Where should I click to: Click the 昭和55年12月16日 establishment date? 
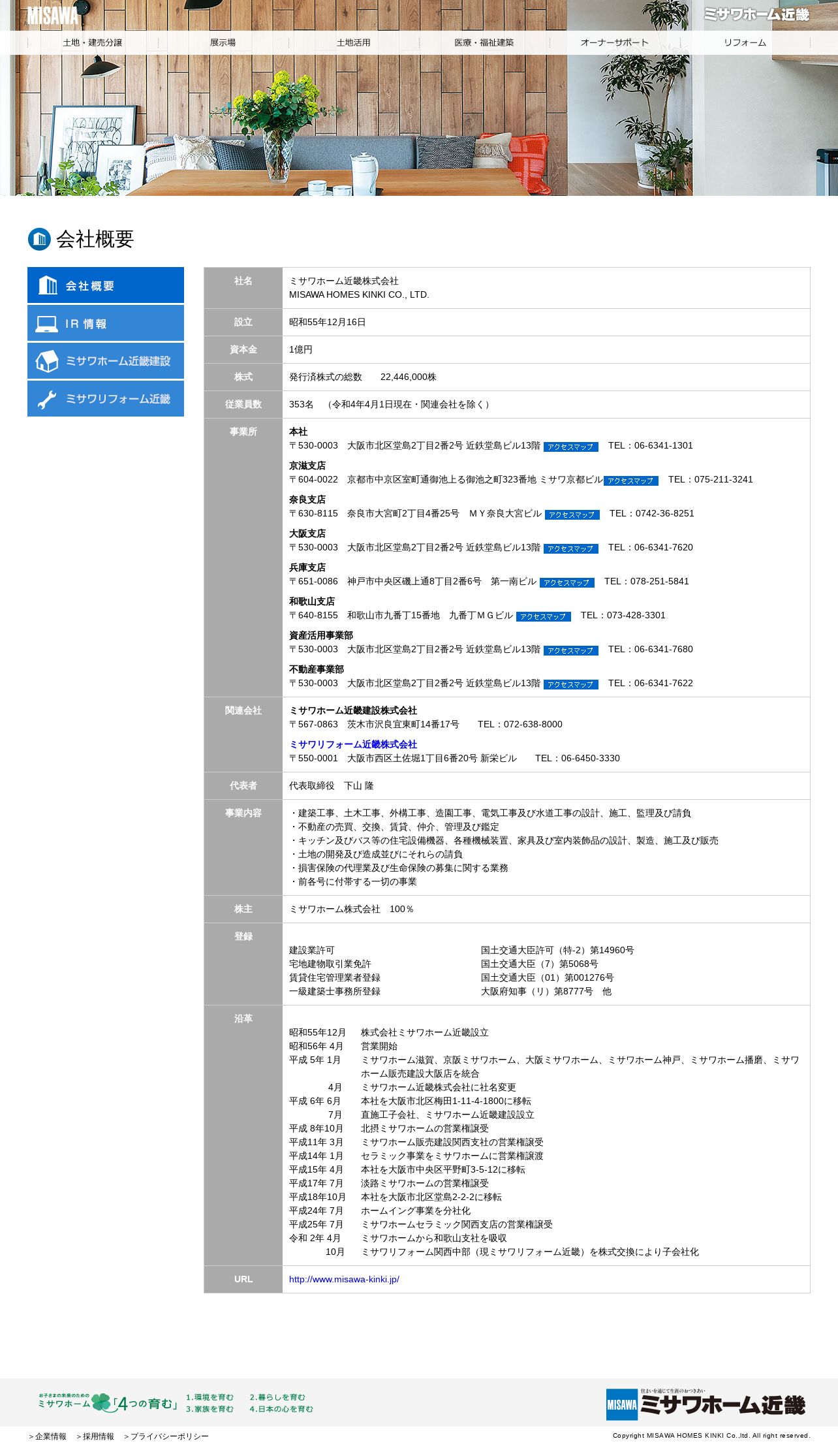point(328,322)
